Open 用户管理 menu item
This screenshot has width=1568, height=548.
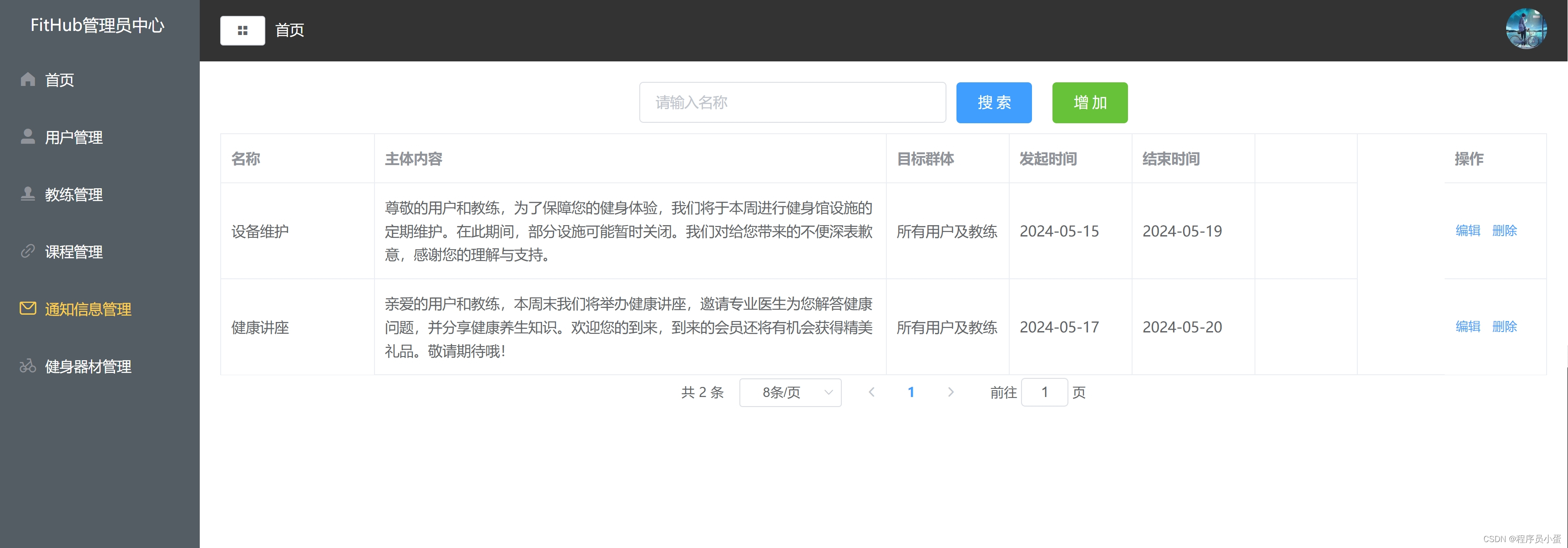[x=74, y=137]
